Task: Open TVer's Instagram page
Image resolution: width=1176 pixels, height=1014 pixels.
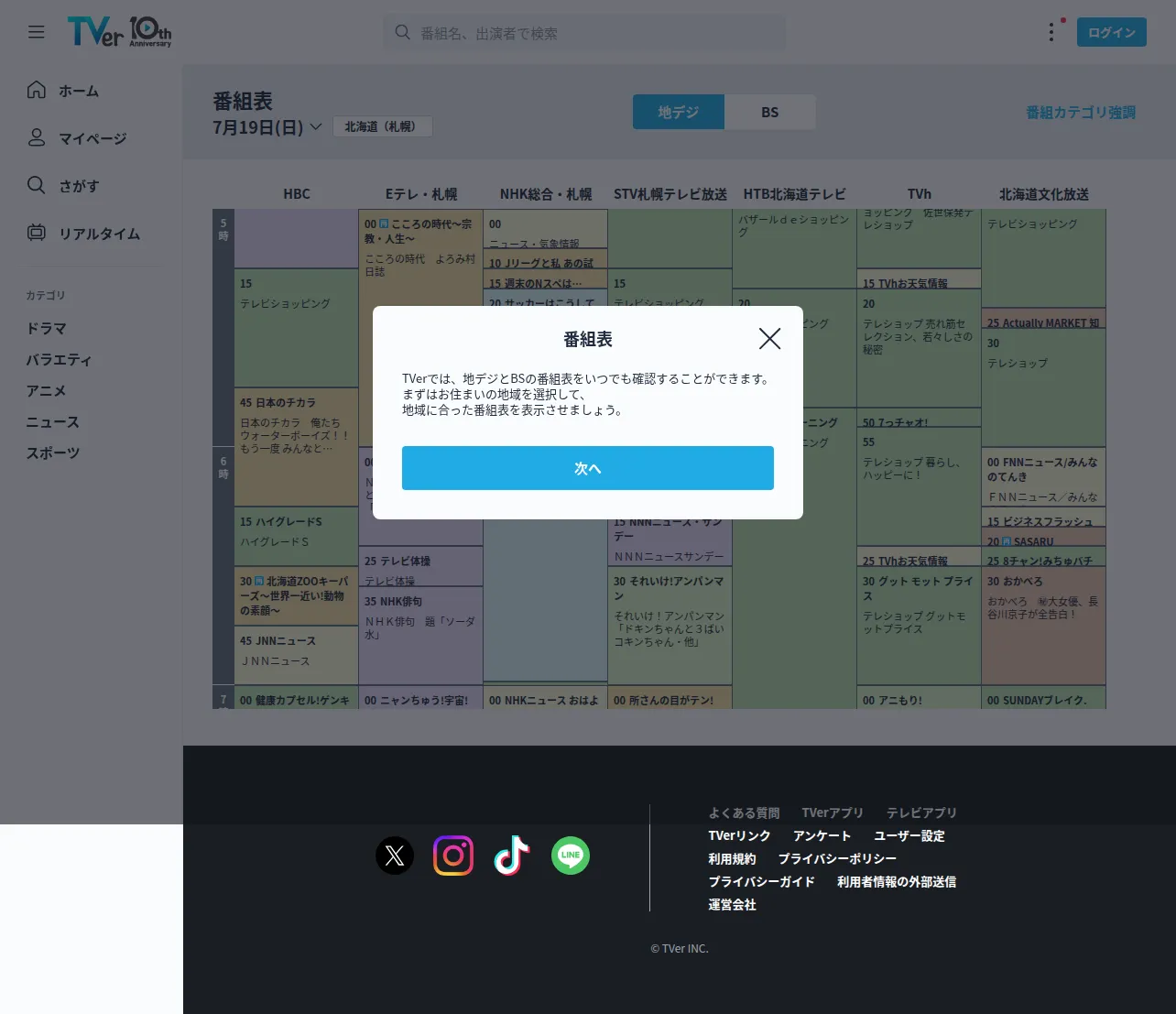Action: (x=453, y=856)
